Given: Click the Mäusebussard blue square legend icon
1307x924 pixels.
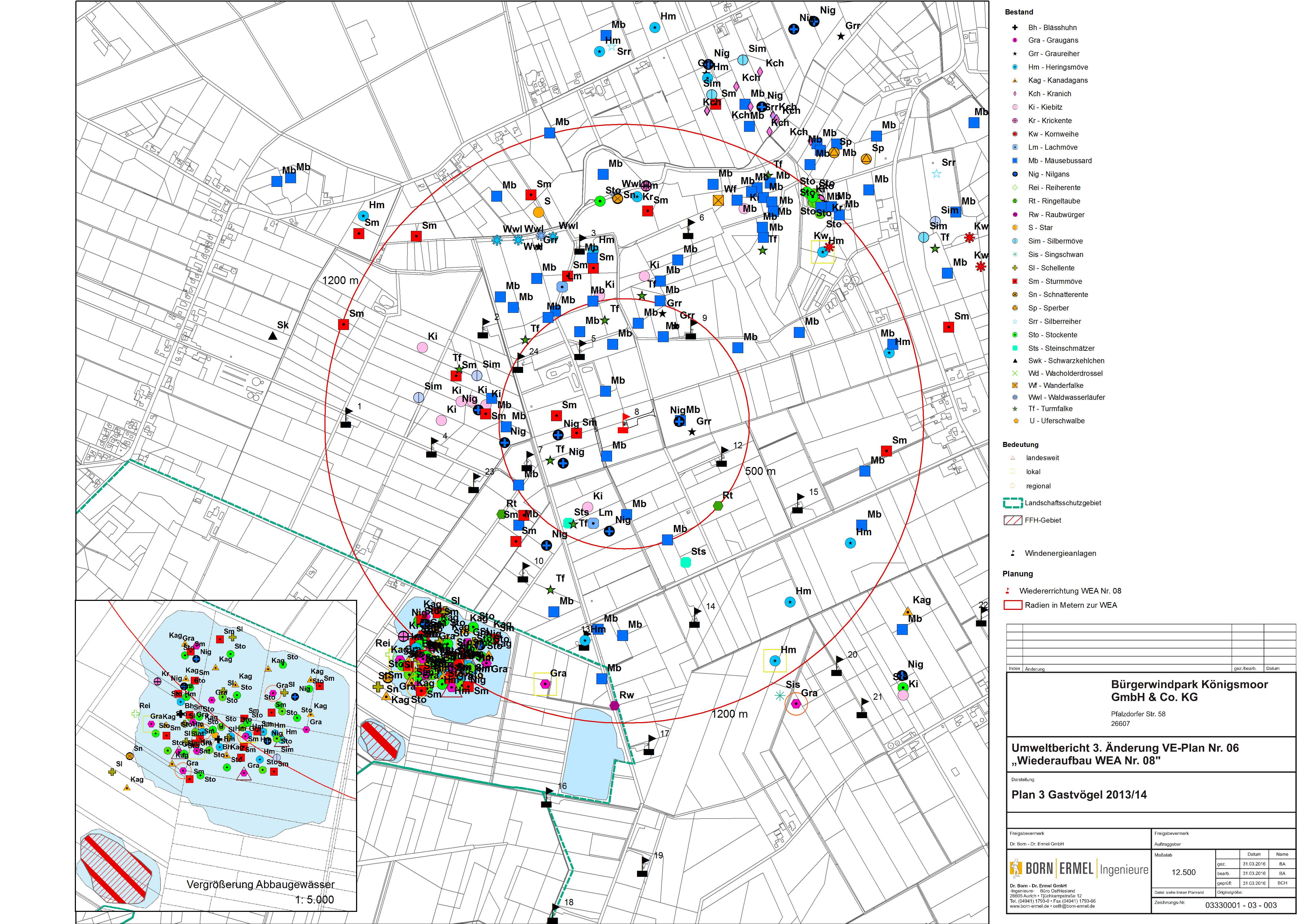Looking at the screenshot, I should (1014, 161).
